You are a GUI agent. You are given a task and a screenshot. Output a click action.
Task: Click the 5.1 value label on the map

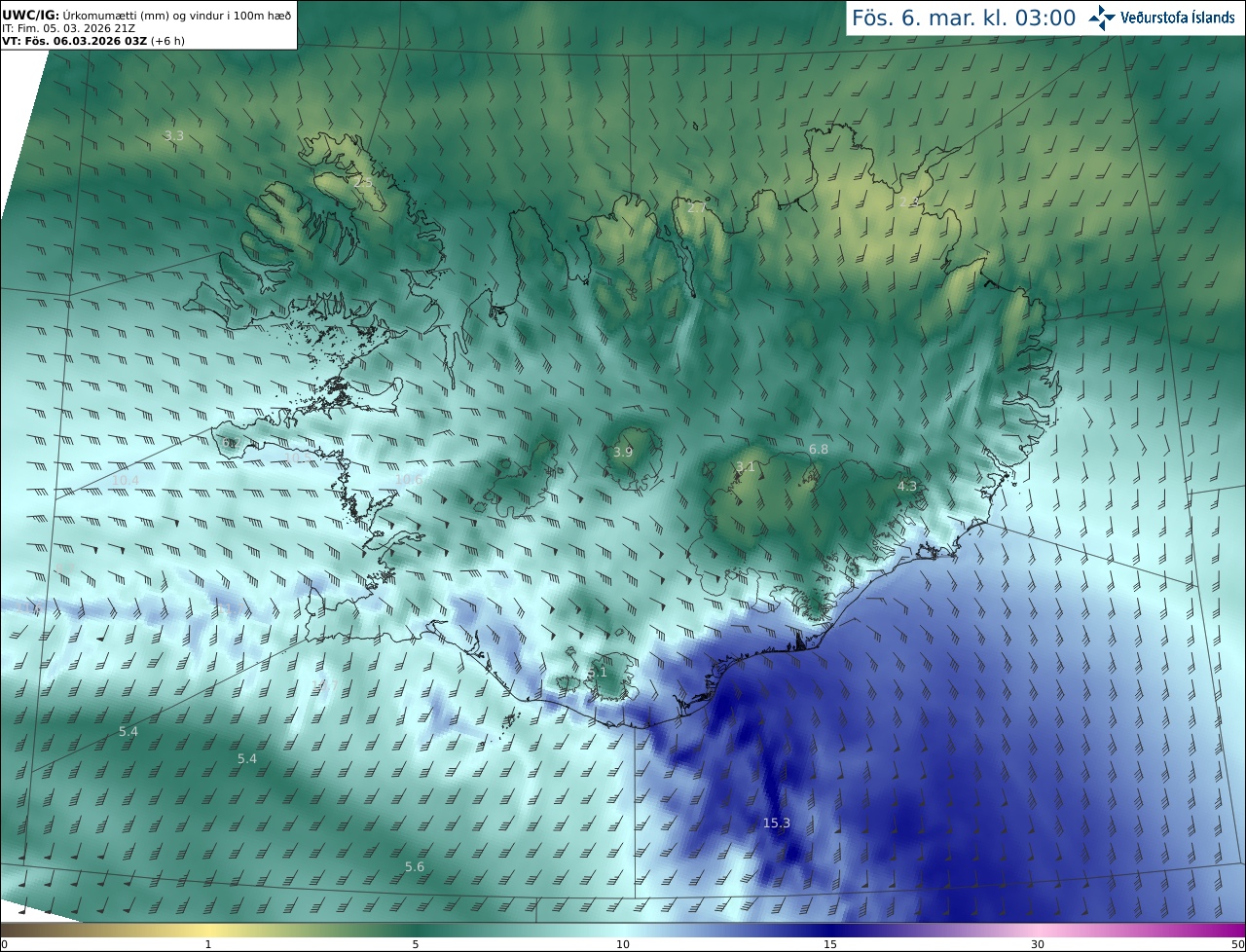point(598,673)
